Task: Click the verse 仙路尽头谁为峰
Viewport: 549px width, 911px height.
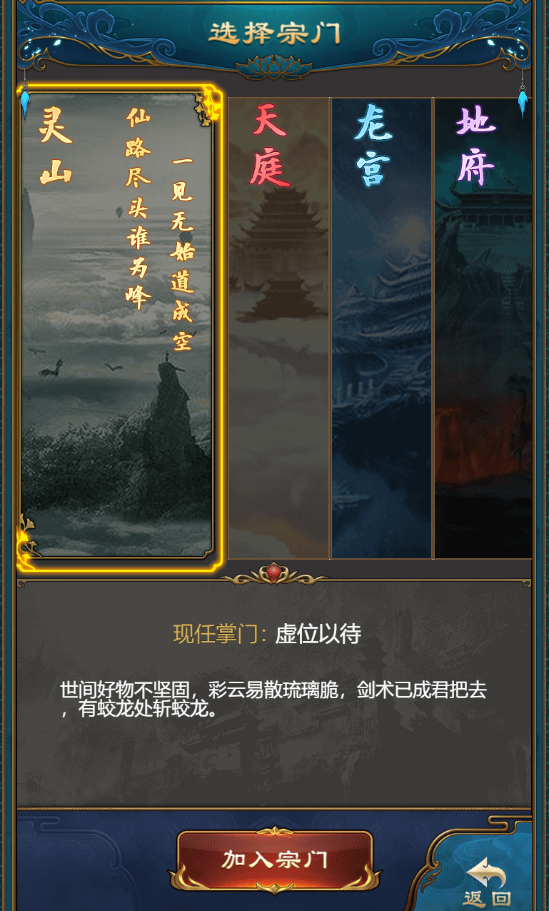Action: [x=138, y=209]
